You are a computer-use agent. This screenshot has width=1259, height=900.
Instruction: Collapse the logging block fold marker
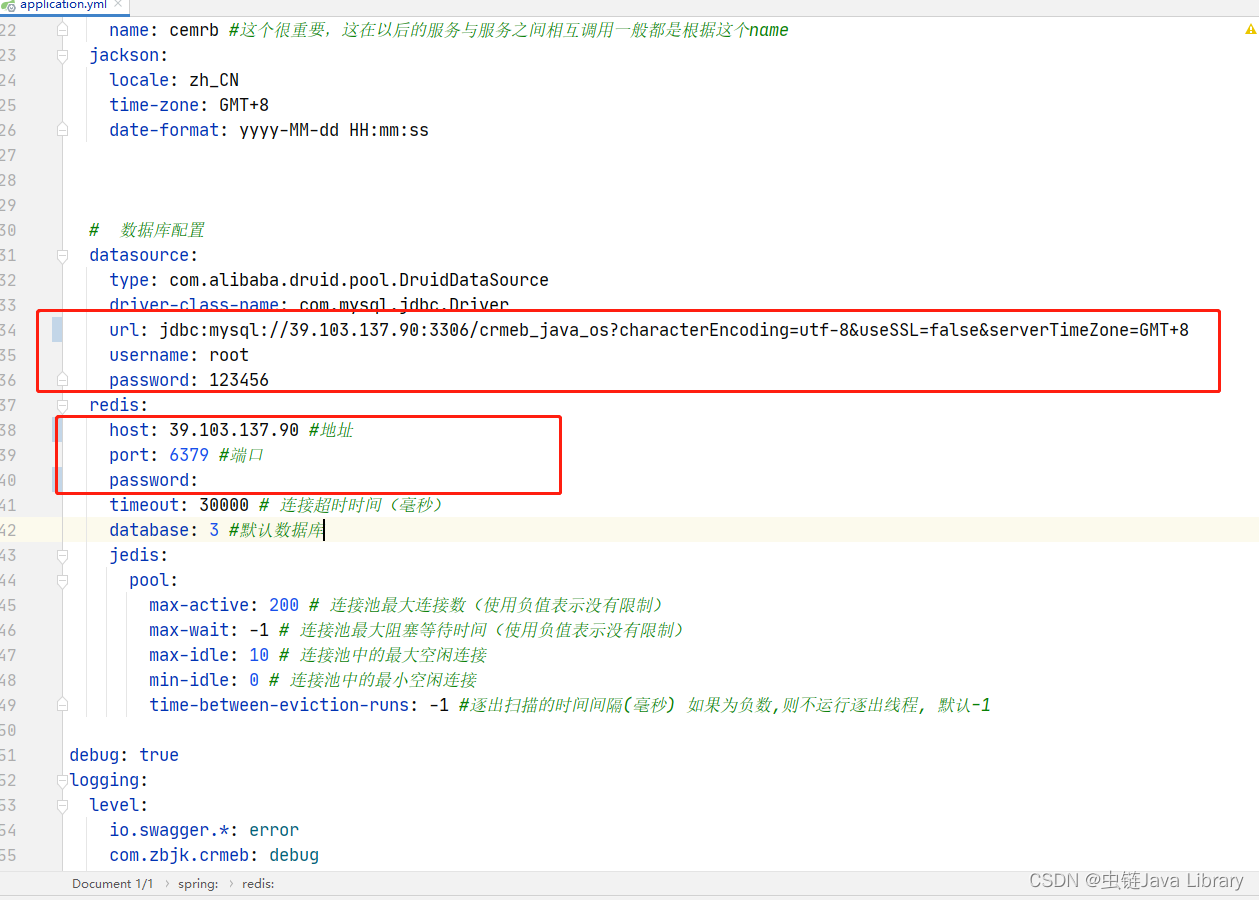[62, 780]
